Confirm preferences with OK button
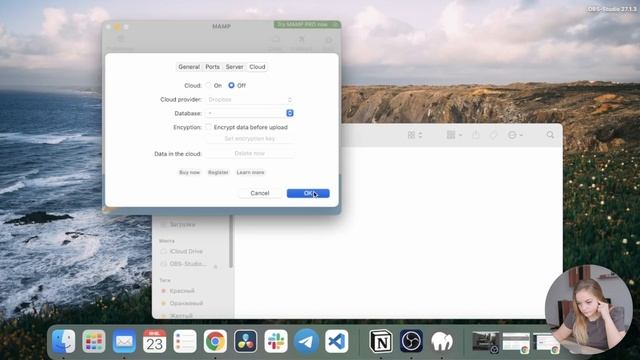The height and width of the screenshot is (360, 640). [x=308, y=193]
